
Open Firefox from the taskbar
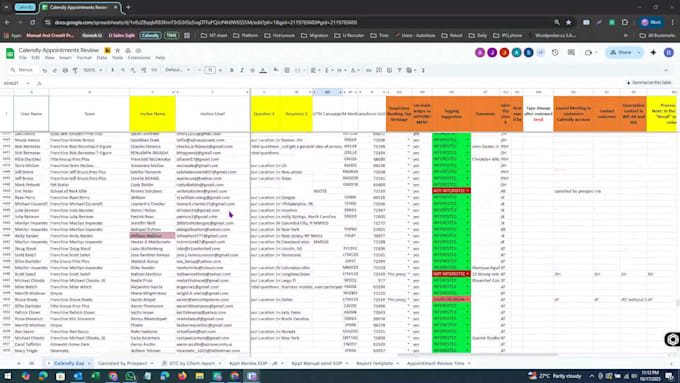click(x=182, y=376)
